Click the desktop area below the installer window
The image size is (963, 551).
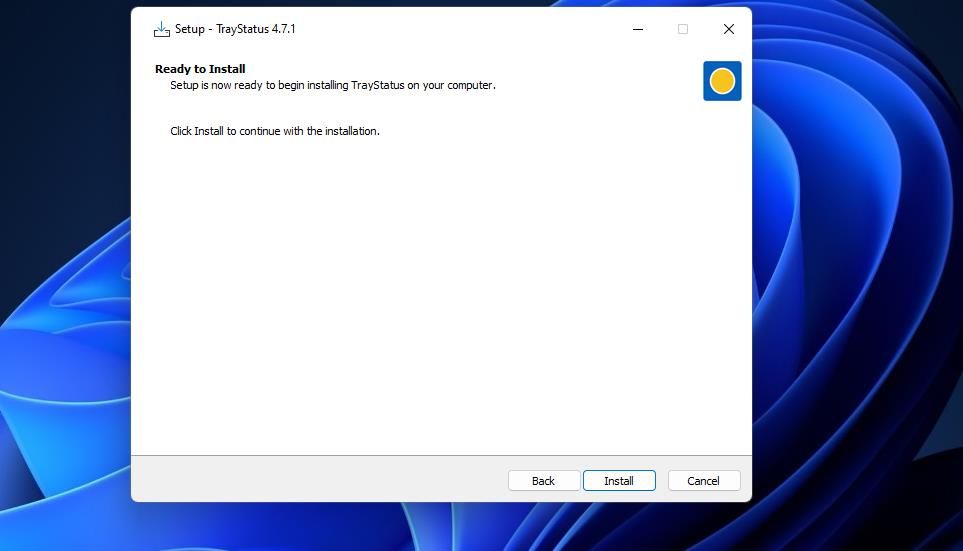(440, 527)
